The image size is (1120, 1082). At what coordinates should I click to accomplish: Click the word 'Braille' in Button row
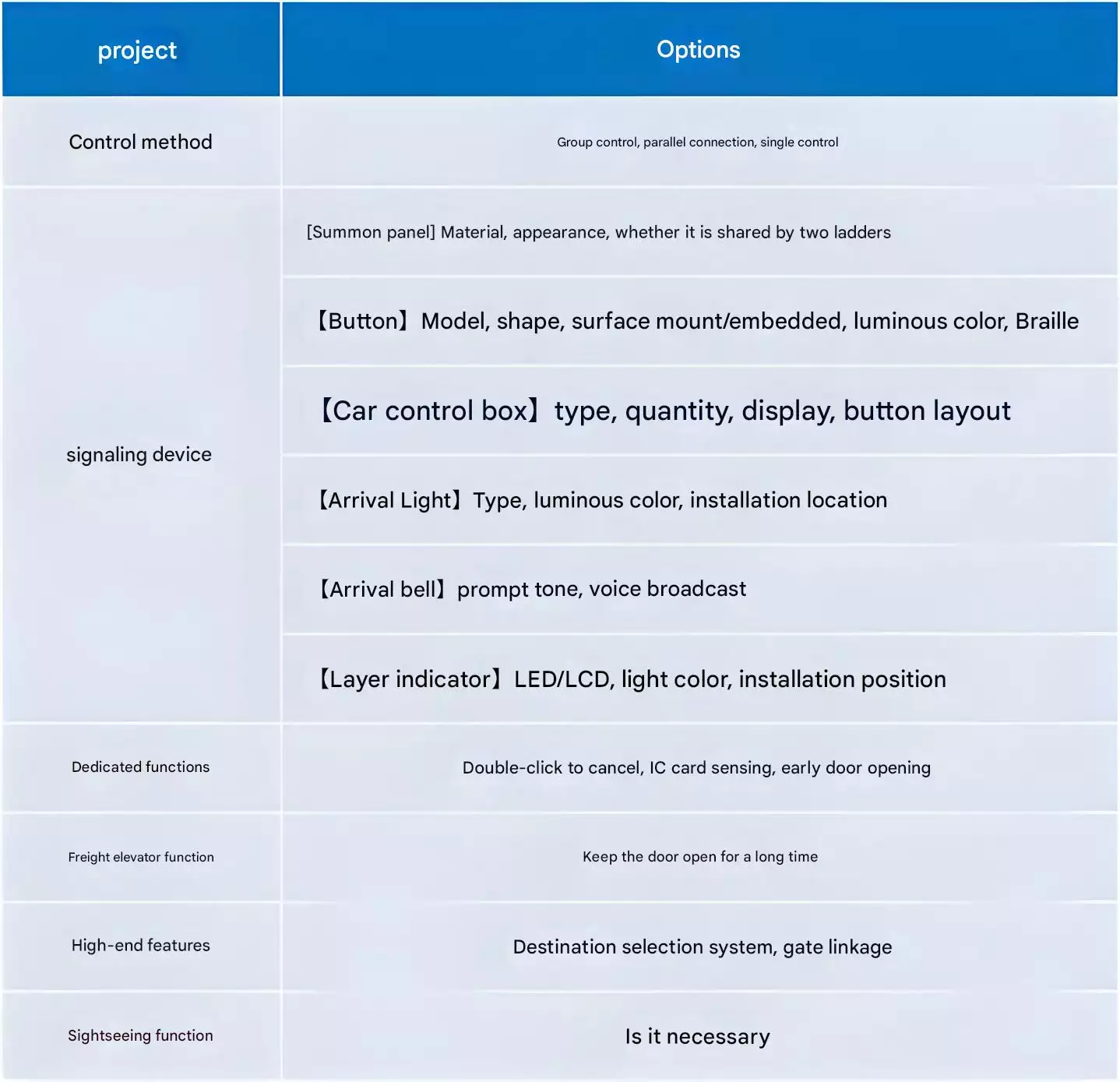tap(1047, 321)
